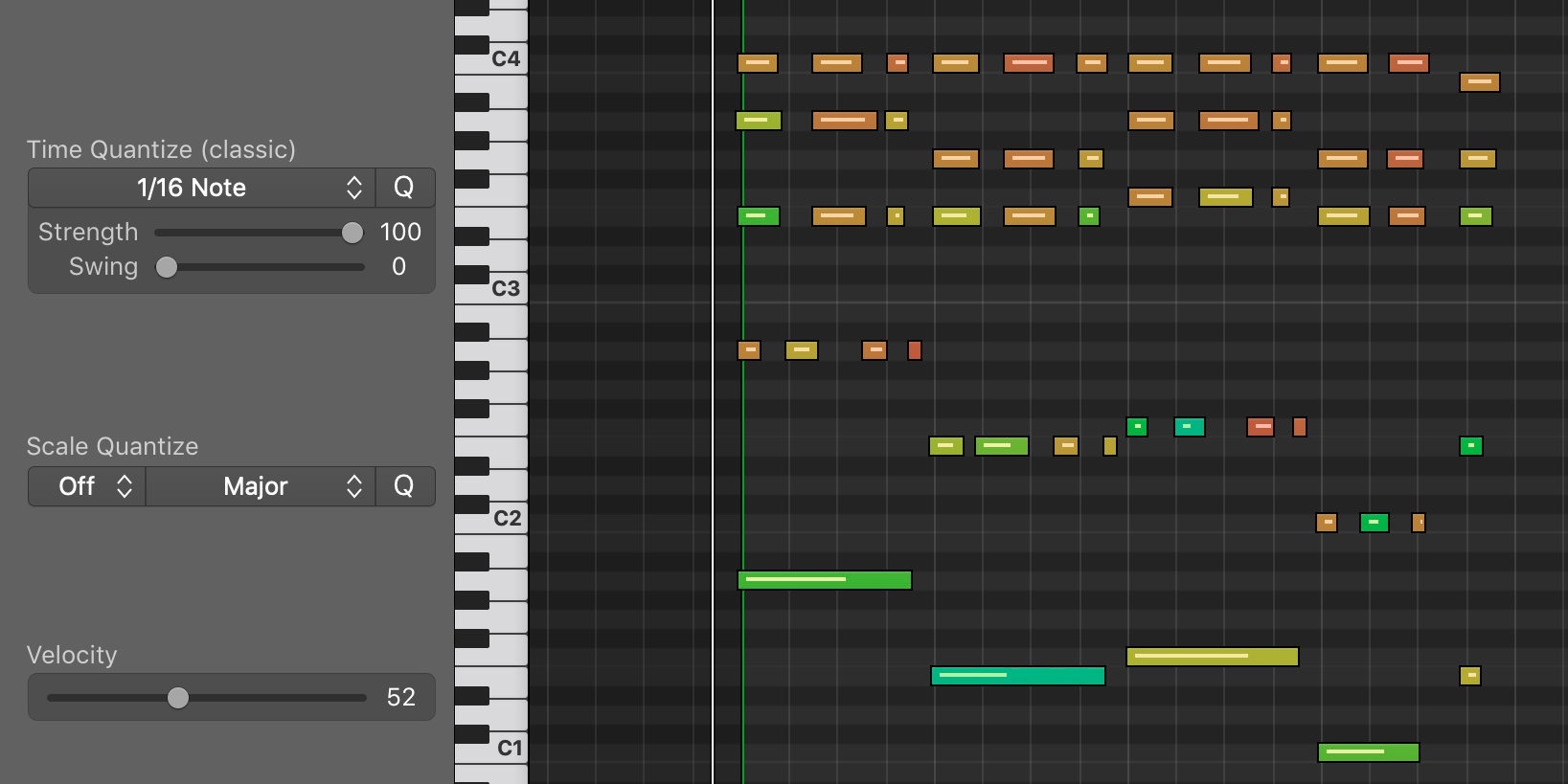1568x784 pixels.
Task: Click the Swing slider handle
Action: [x=167, y=267]
